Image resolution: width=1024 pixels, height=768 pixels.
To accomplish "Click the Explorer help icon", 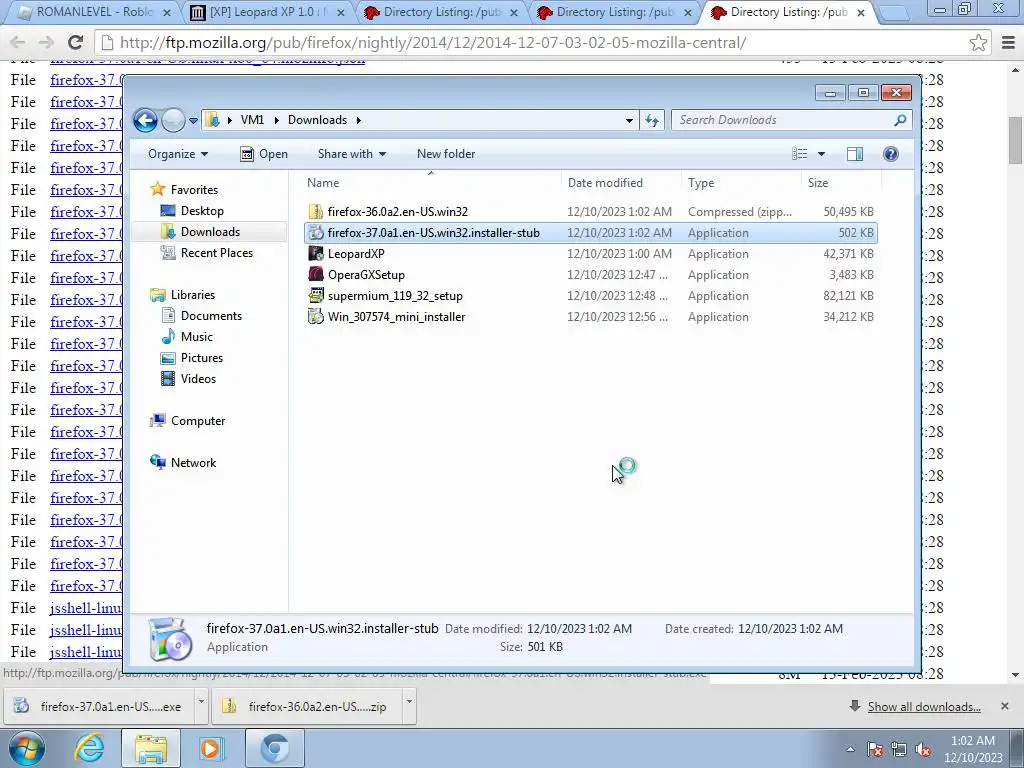I will [x=890, y=154].
